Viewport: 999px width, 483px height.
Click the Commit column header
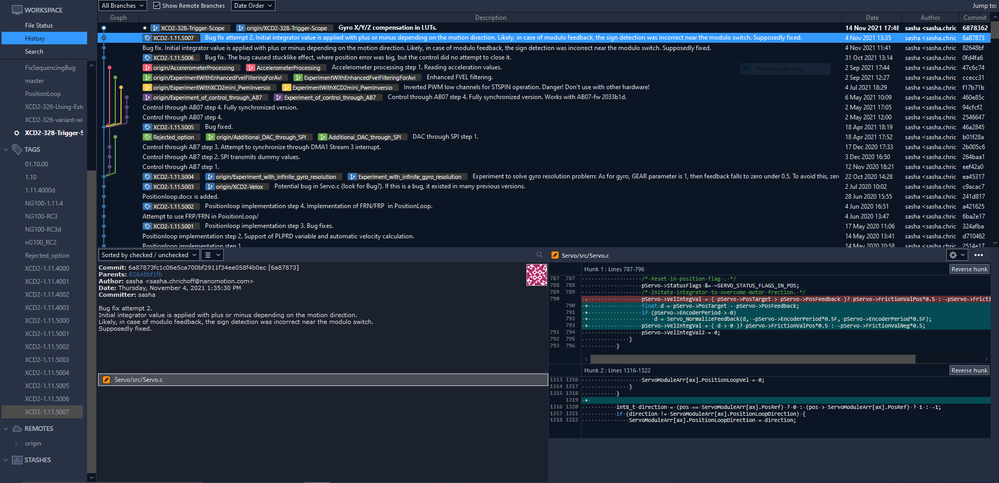(x=975, y=18)
